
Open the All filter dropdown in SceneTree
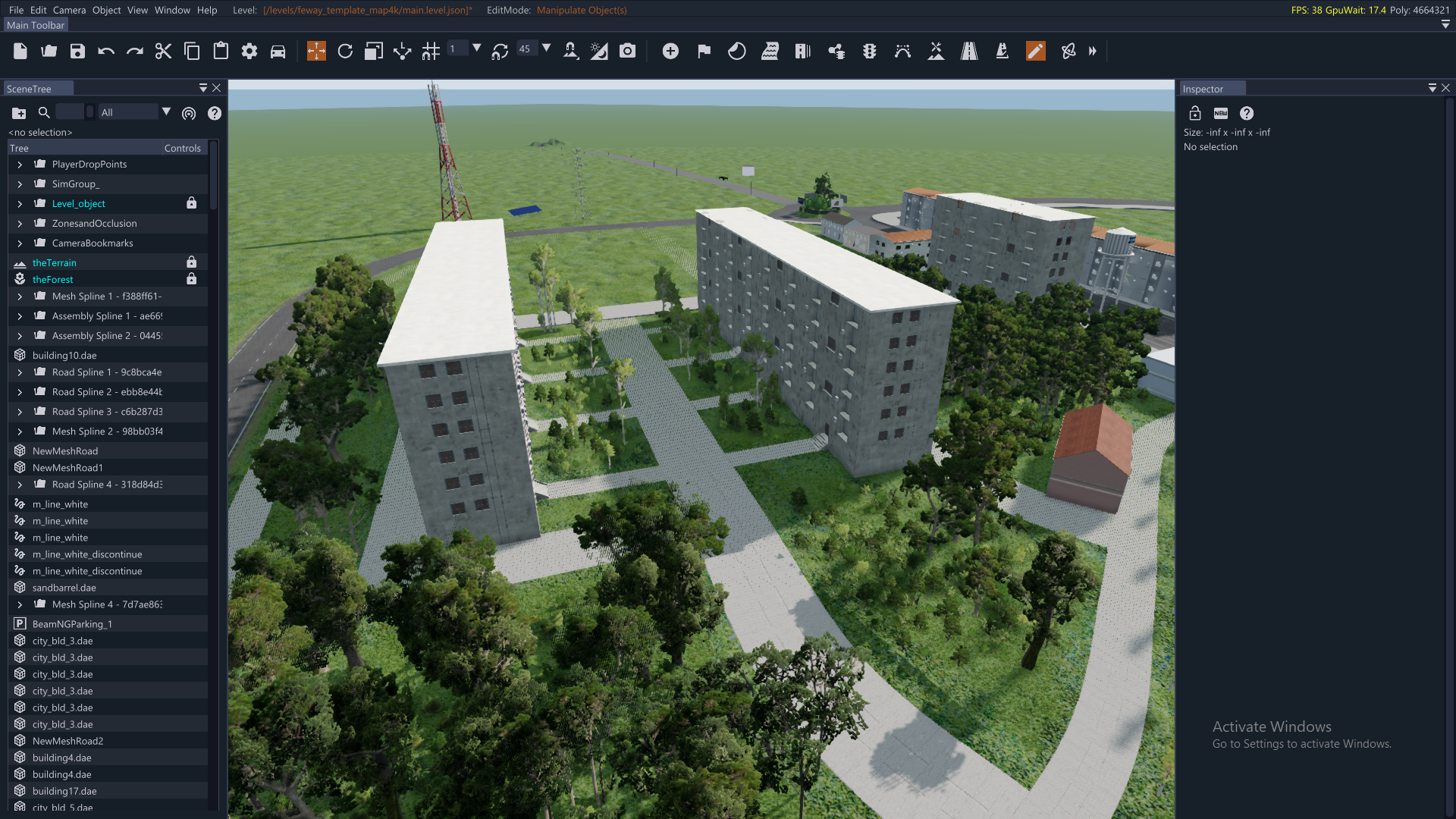[x=166, y=112]
